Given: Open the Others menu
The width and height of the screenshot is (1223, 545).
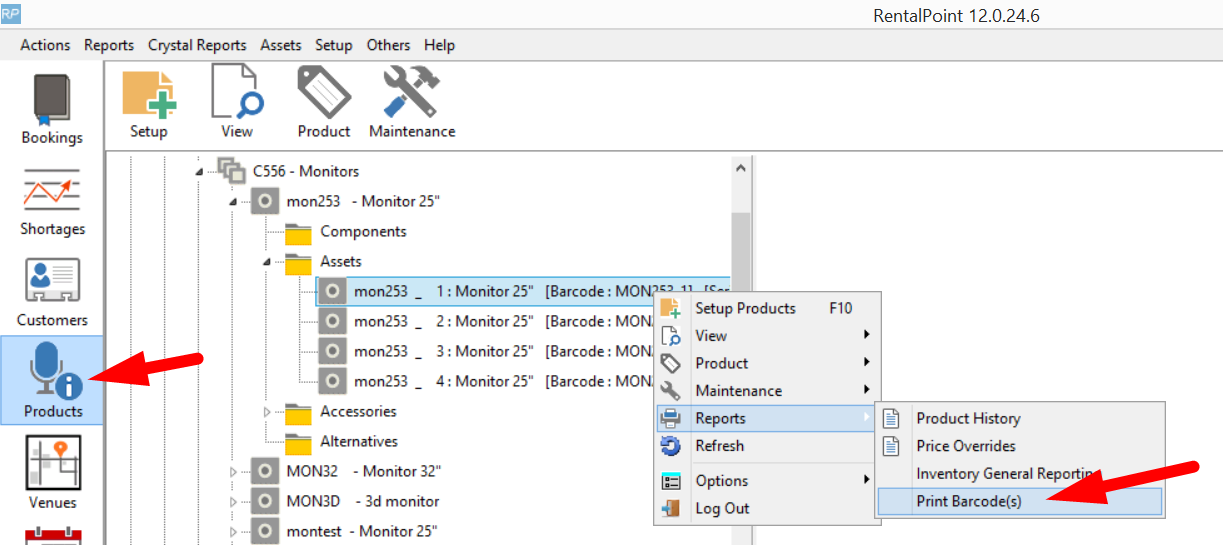Looking at the screenshot, I should coord(388,45).
